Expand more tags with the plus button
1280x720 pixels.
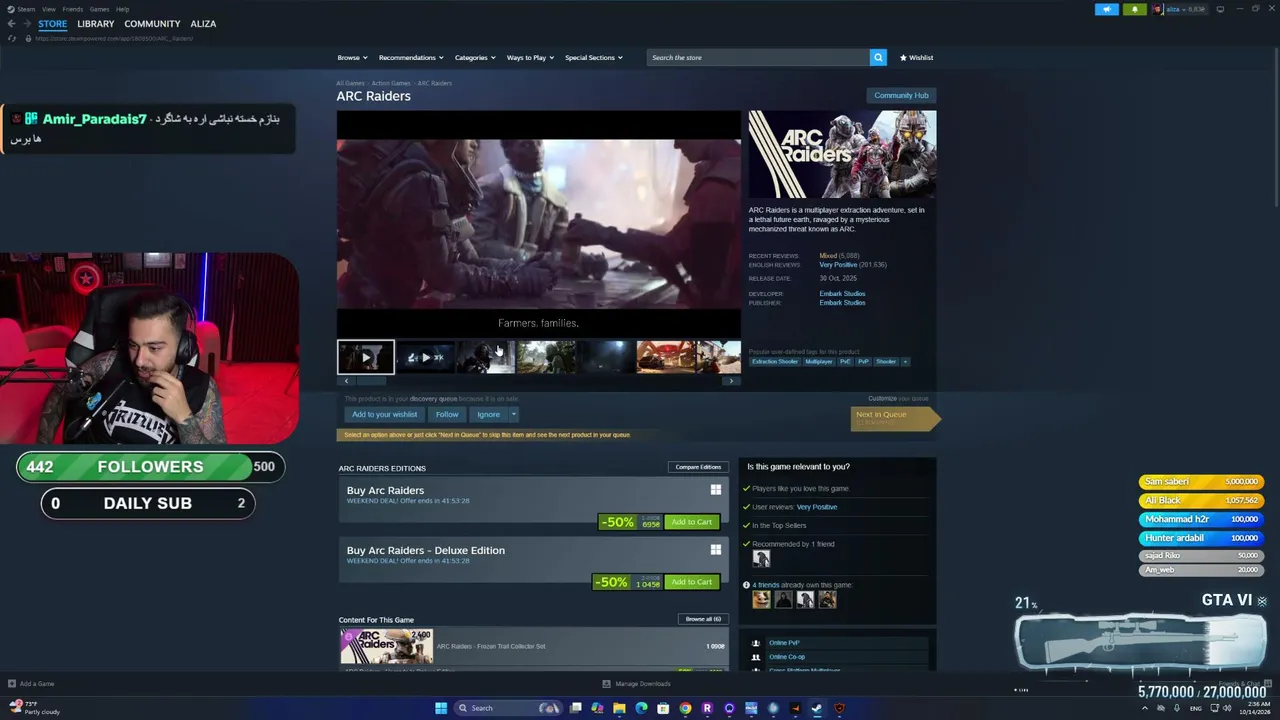905,361
